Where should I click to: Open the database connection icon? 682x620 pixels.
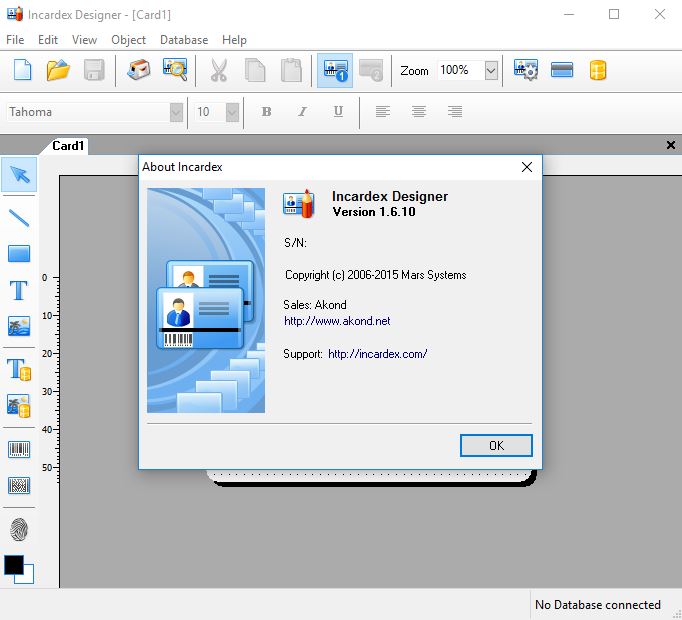[598, 70]
